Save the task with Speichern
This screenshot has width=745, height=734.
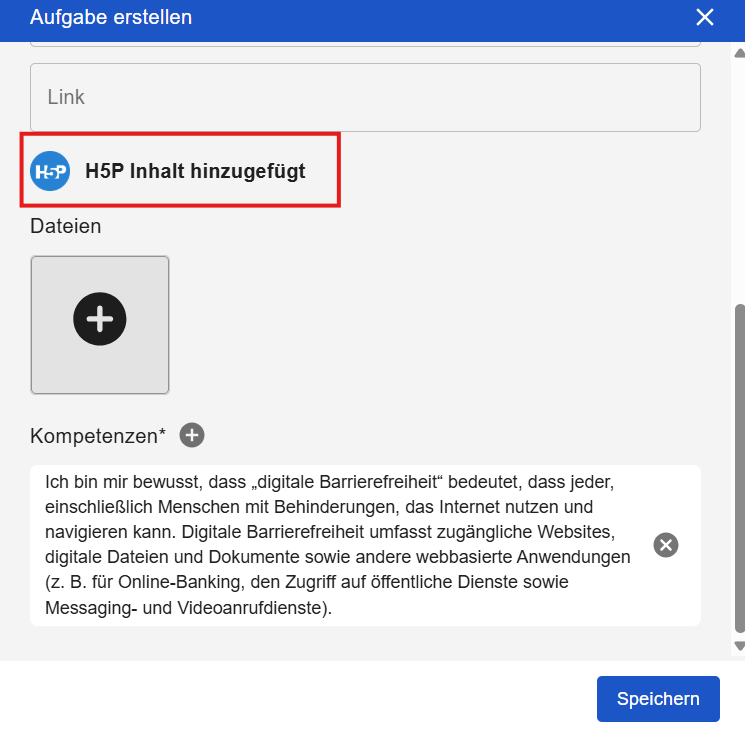[657, 698]
